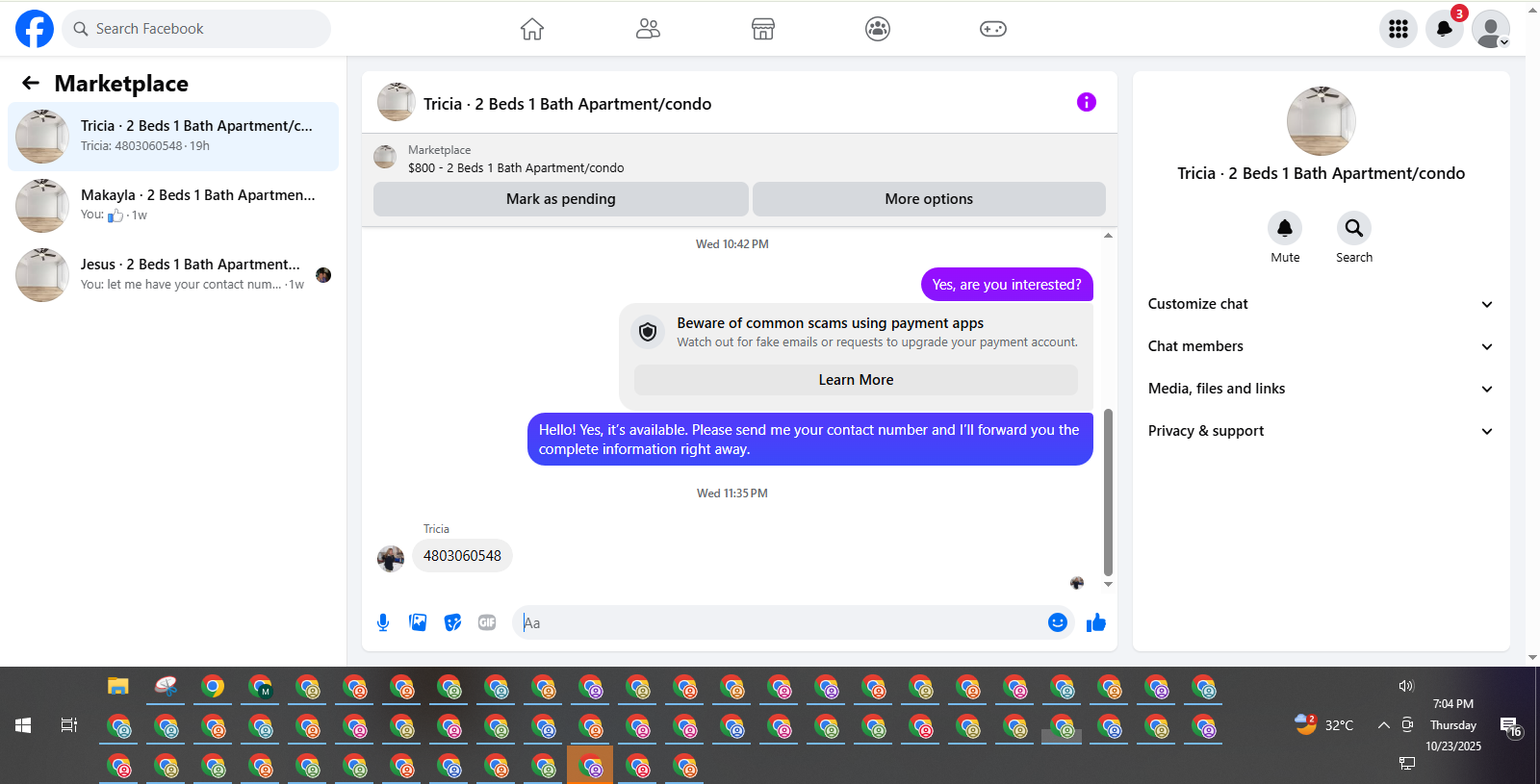Screen dimensions: 1540x784
Task: Send a thumbs-up like
Action: pyautogui.click(x=1096, y=622)
